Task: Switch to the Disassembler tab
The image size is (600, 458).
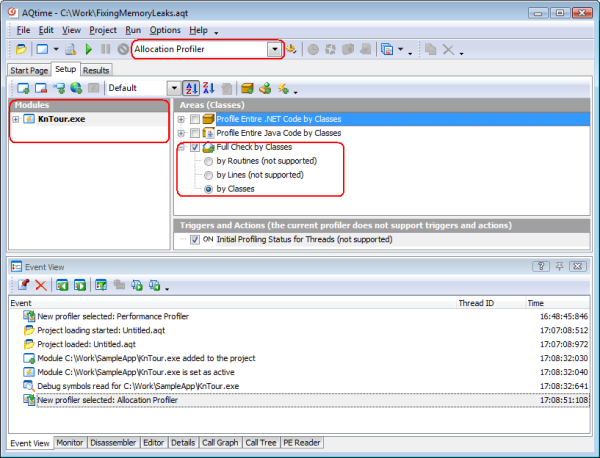Action: click(x=113, y=443)
